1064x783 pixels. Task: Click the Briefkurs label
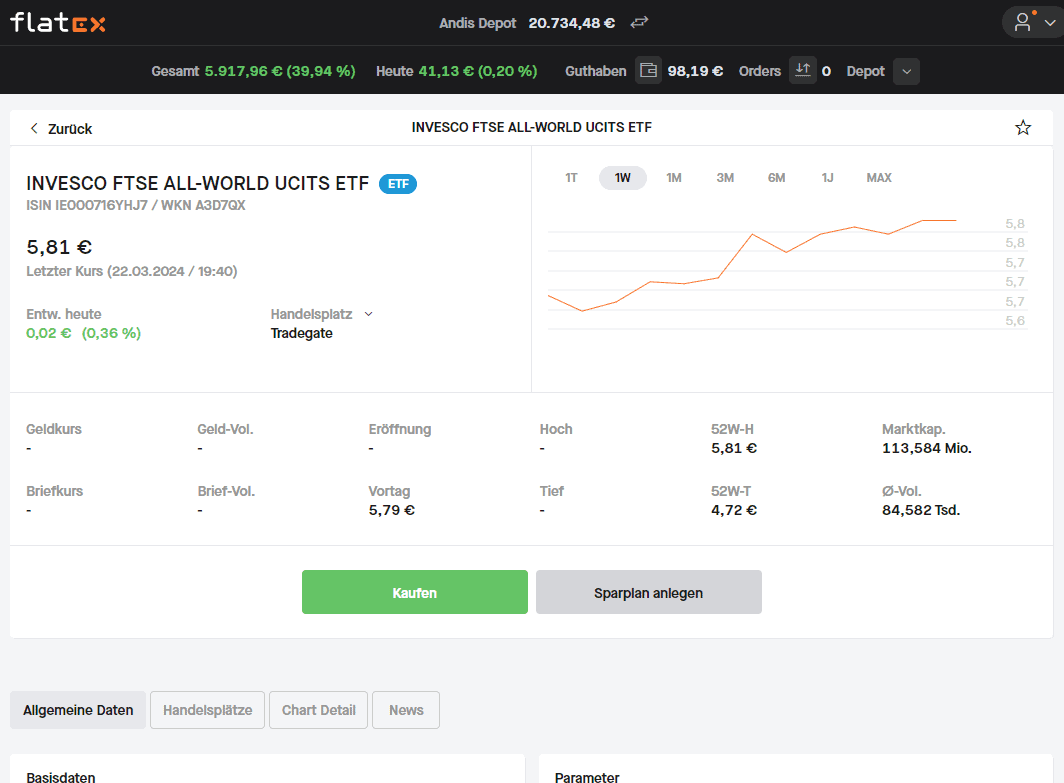pos(54,491)
